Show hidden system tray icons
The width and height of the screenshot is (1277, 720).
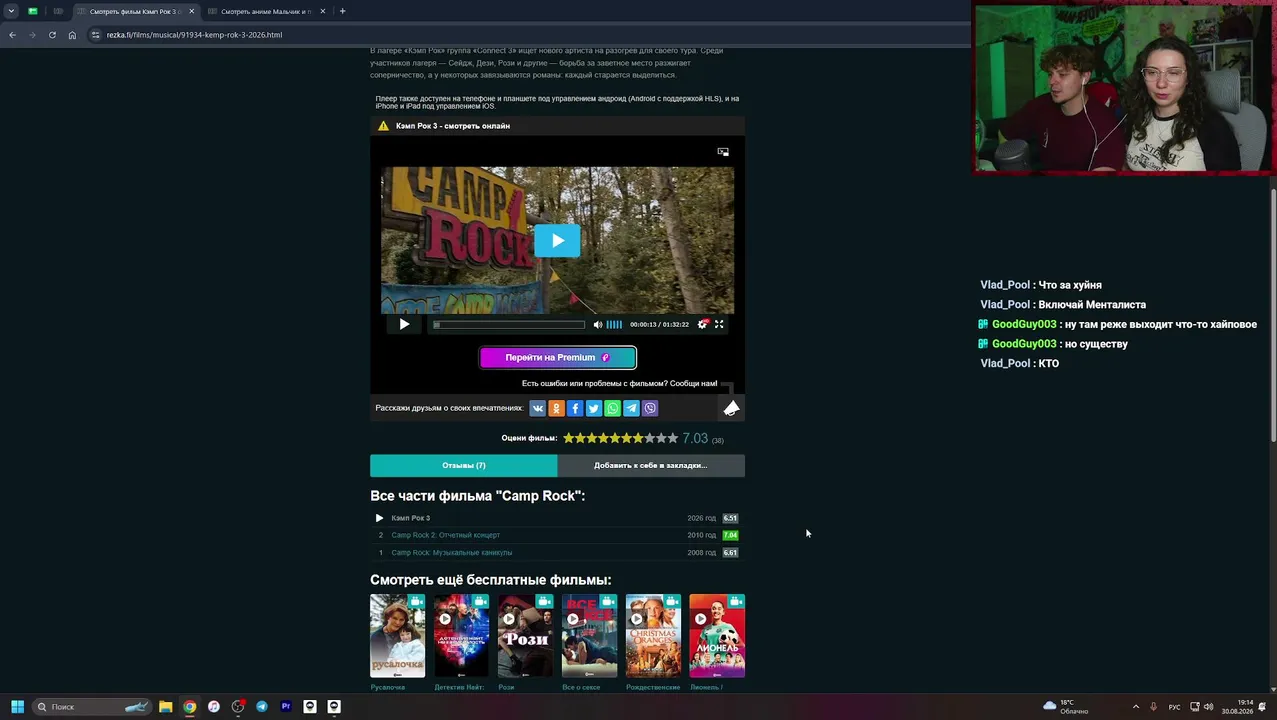click(1136, 706)
